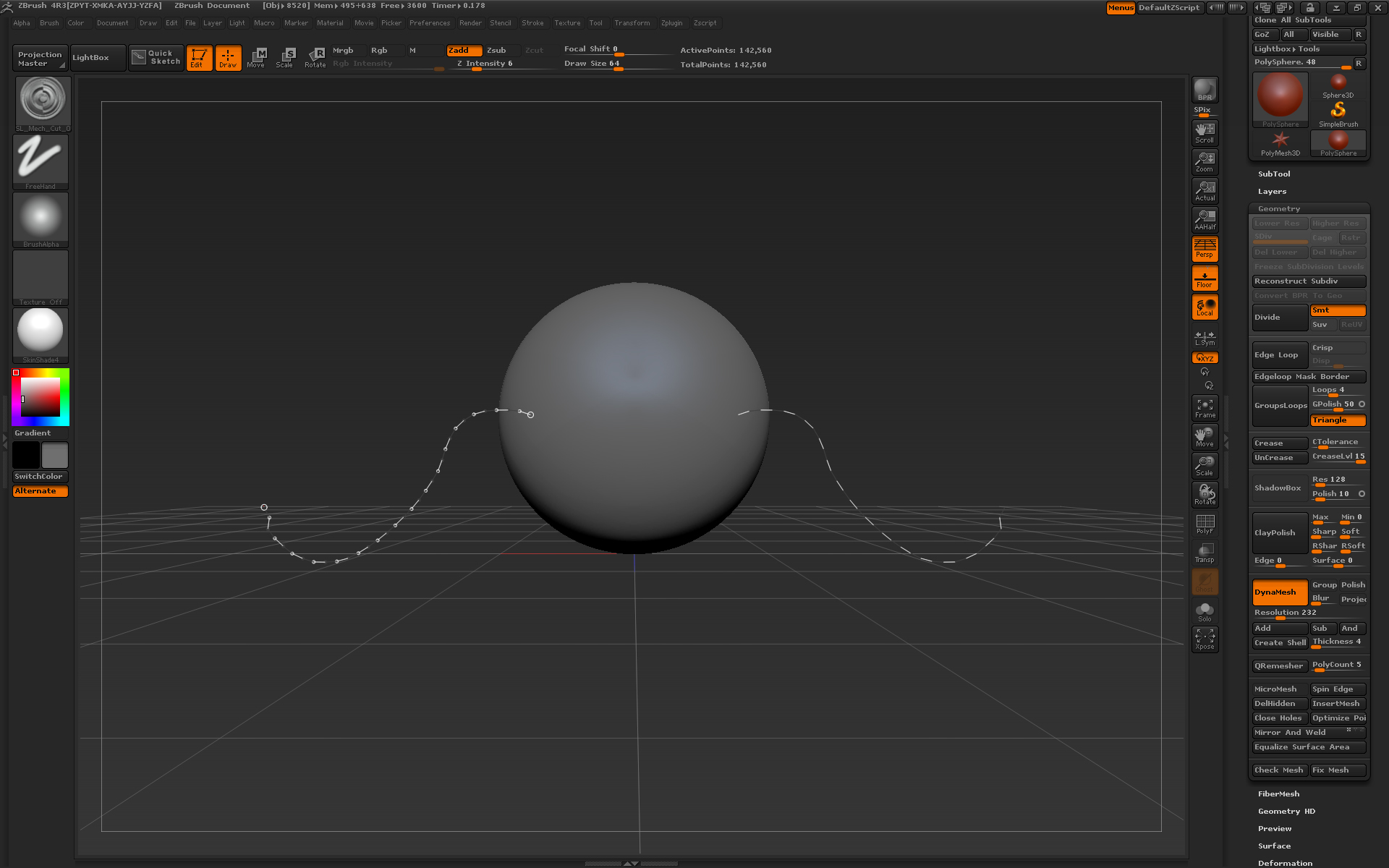The width and height of the screenshot is (1389, 868).
Task: Click the BPR render icon
Action: pos(1205,90)
